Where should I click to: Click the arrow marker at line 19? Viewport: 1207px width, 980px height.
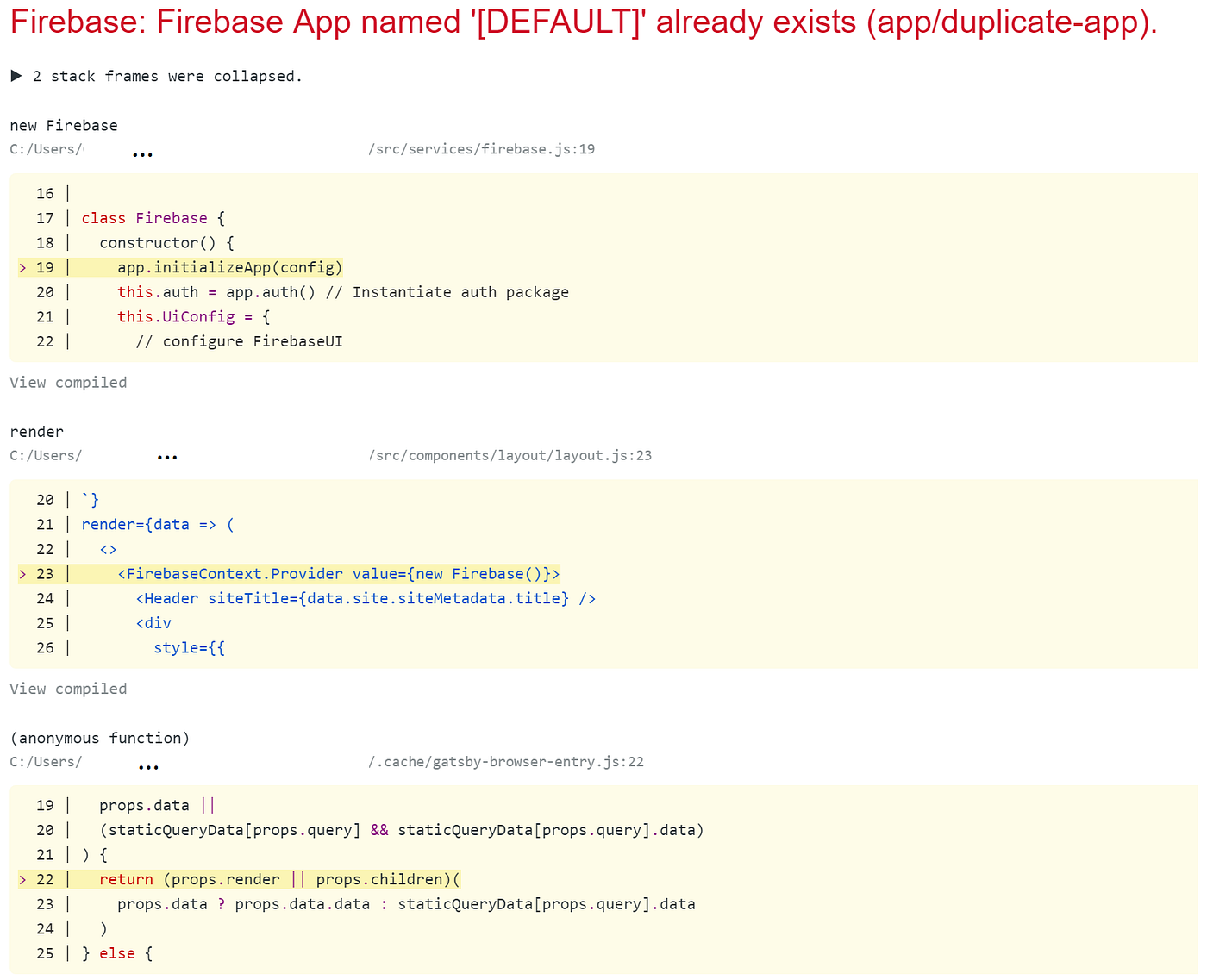[22, 267]
